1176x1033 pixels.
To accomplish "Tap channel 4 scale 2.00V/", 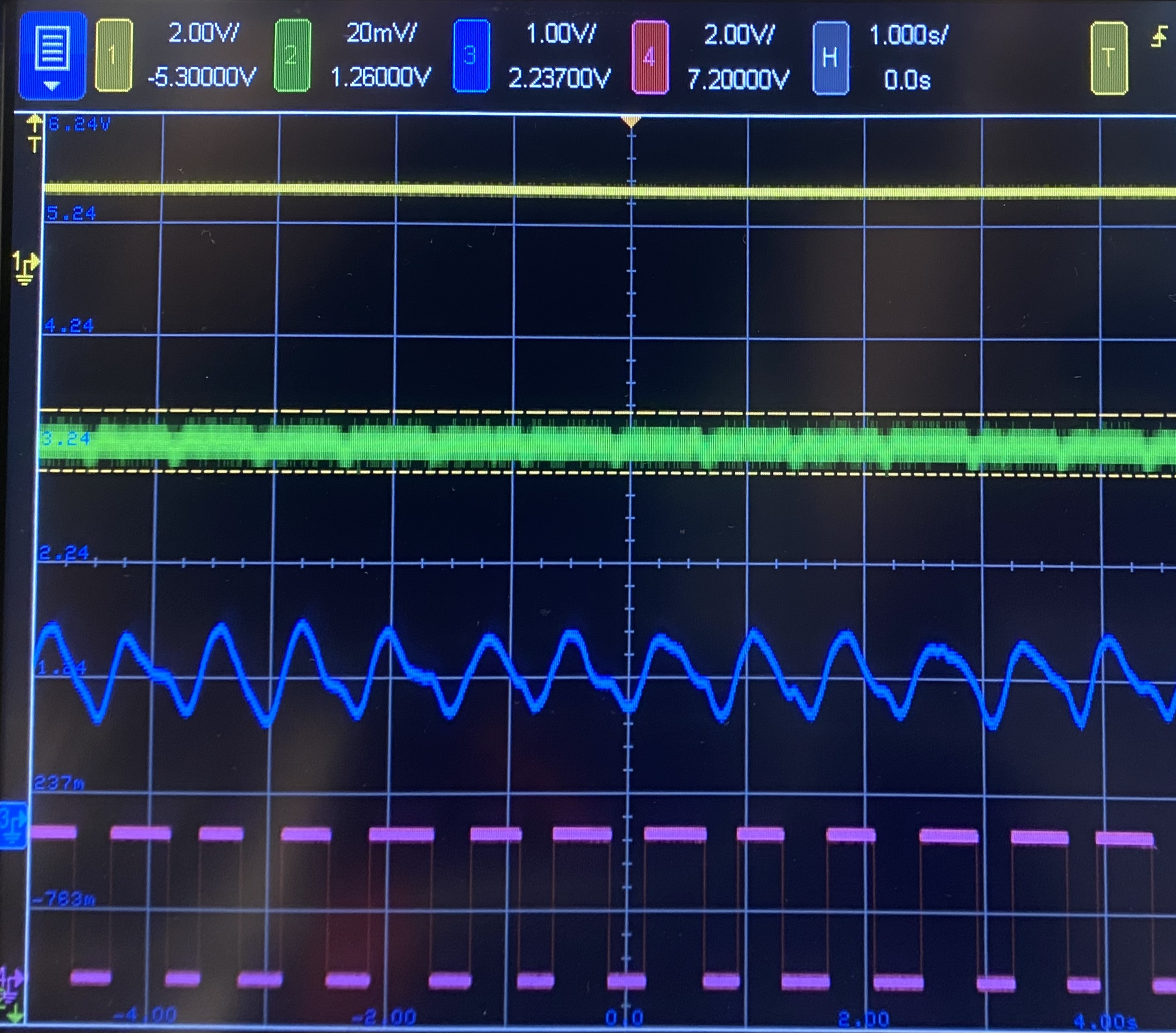I will pyautogui.click(x=739, y=36).
